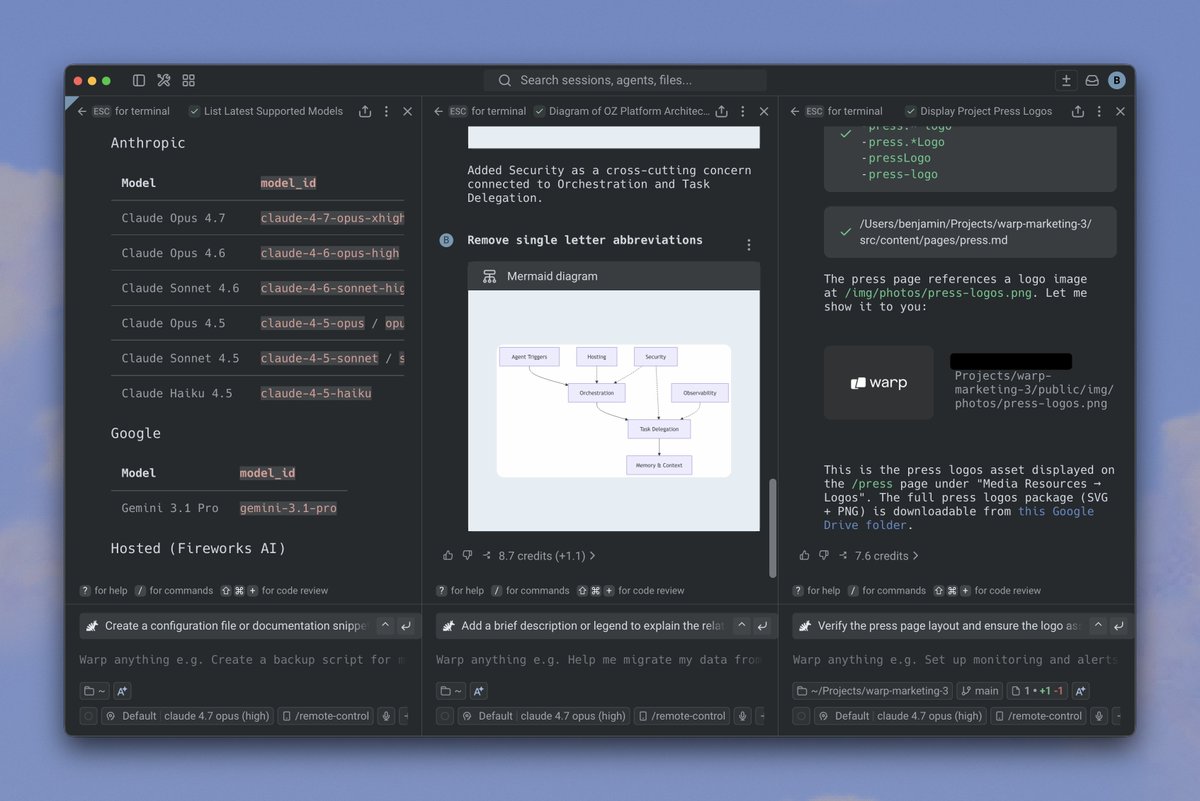Click the src/content/pages/press.md file block

(969, 232)
